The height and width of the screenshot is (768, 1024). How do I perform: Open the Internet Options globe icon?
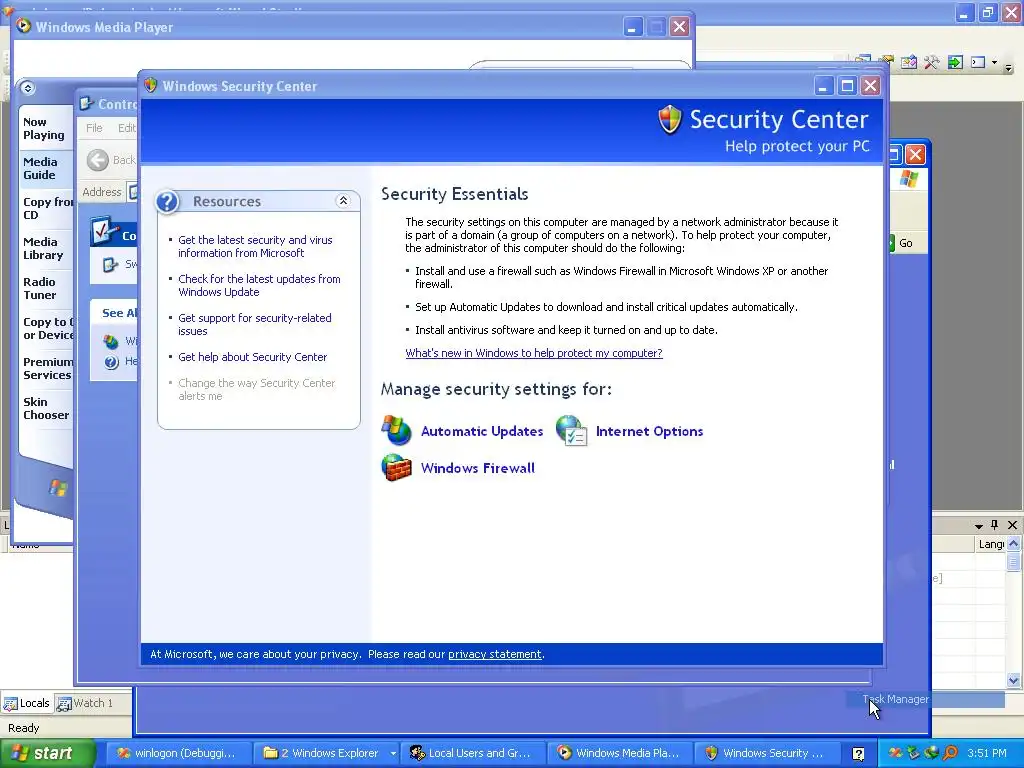(x=571, y=431)
